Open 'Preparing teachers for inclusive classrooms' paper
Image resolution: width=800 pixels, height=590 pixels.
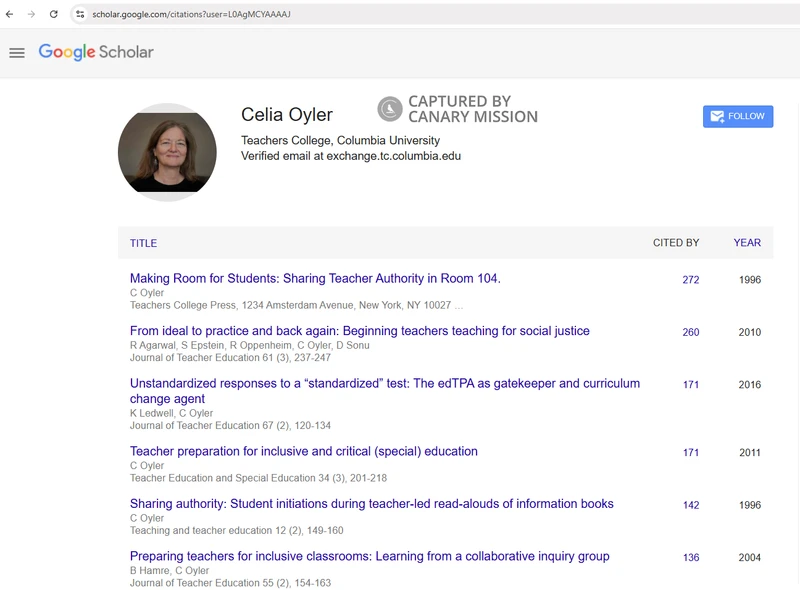pos(369,557)
